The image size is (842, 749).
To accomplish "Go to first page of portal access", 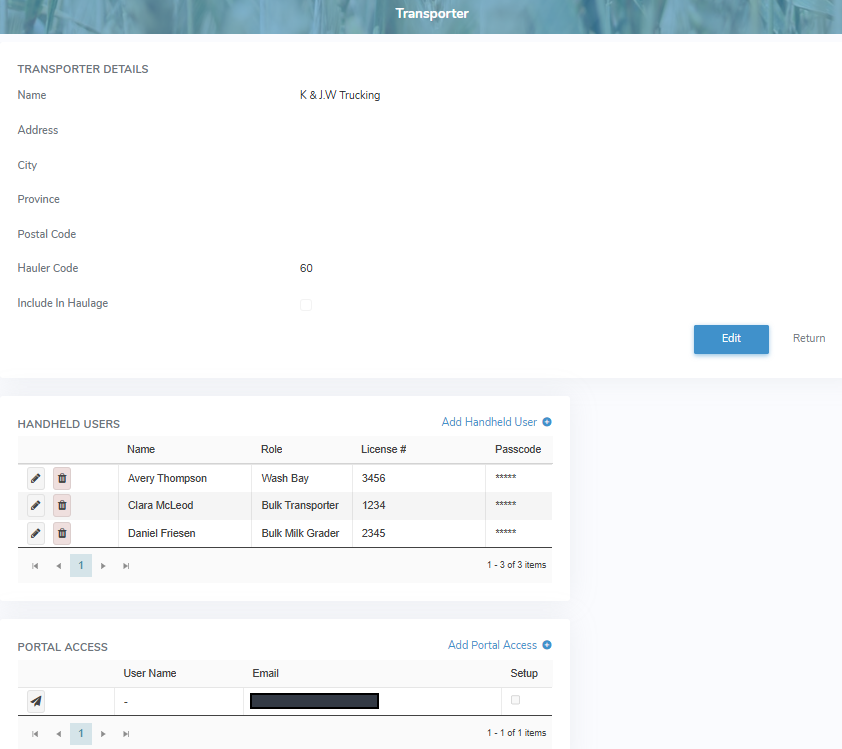I will click(35, 734).
